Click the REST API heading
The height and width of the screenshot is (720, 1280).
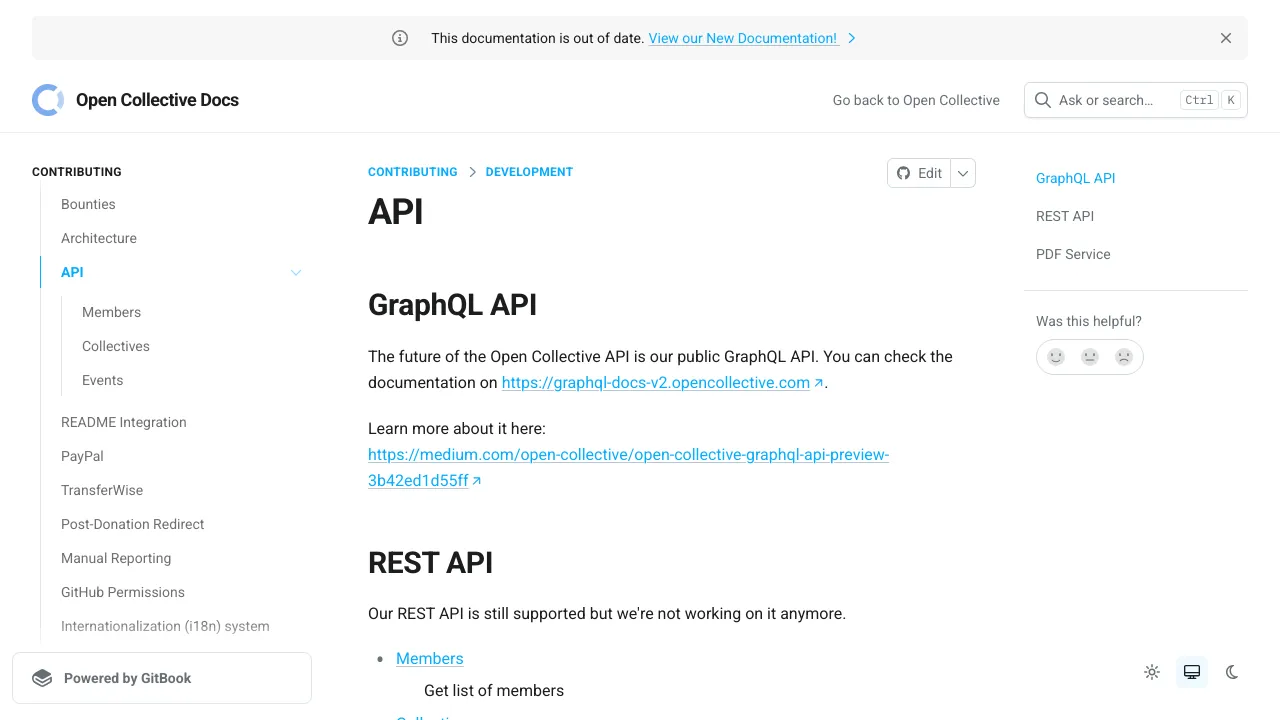tap(430, 563)
